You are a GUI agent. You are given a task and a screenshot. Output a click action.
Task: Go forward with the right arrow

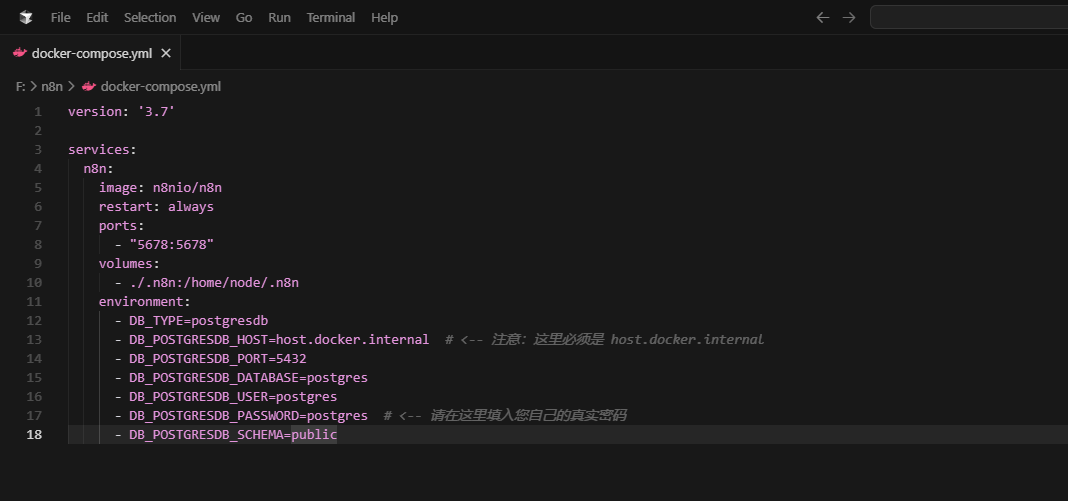click(849, 17)
